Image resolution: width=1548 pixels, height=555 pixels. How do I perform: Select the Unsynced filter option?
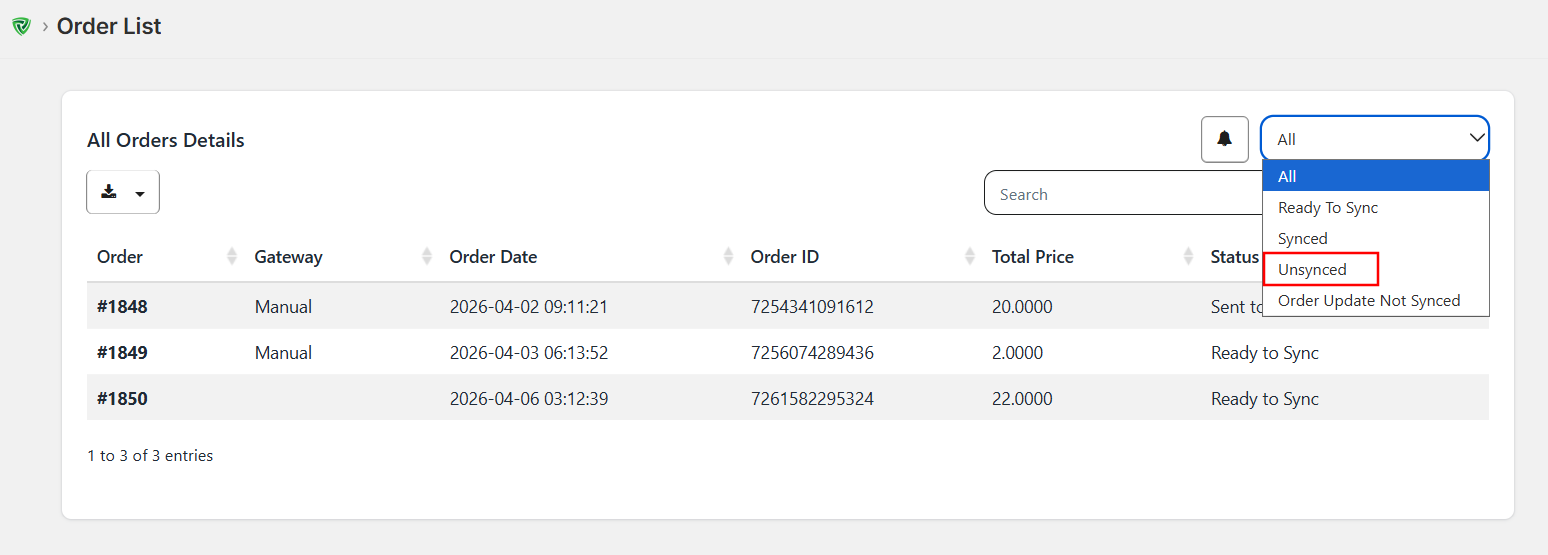[1312, 270]
